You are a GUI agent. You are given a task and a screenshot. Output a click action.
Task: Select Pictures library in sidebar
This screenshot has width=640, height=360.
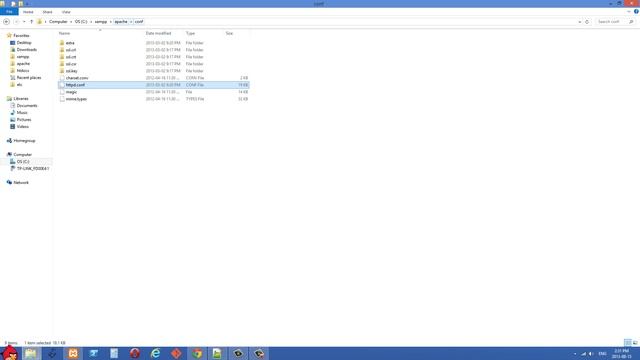coord(24,120)
